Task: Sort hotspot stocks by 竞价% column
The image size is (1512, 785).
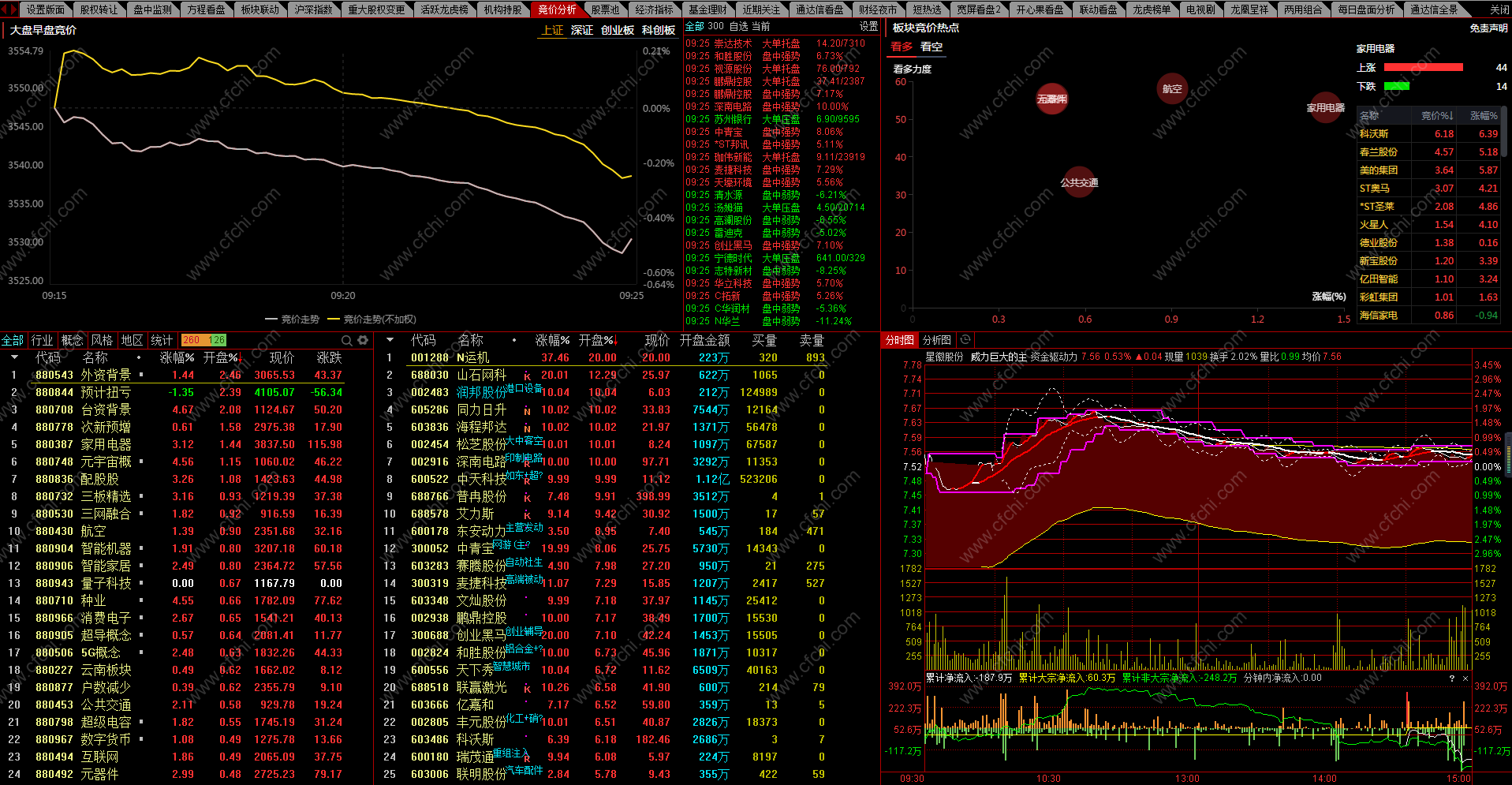Action: 1437,116
